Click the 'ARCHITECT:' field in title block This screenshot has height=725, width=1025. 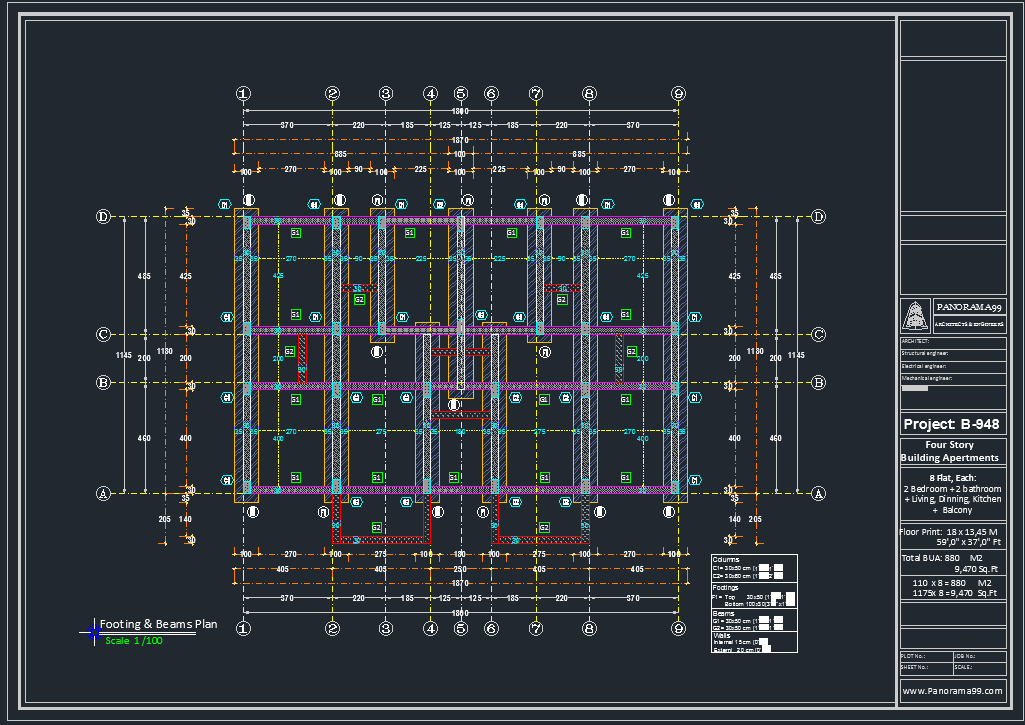[953, 342]
